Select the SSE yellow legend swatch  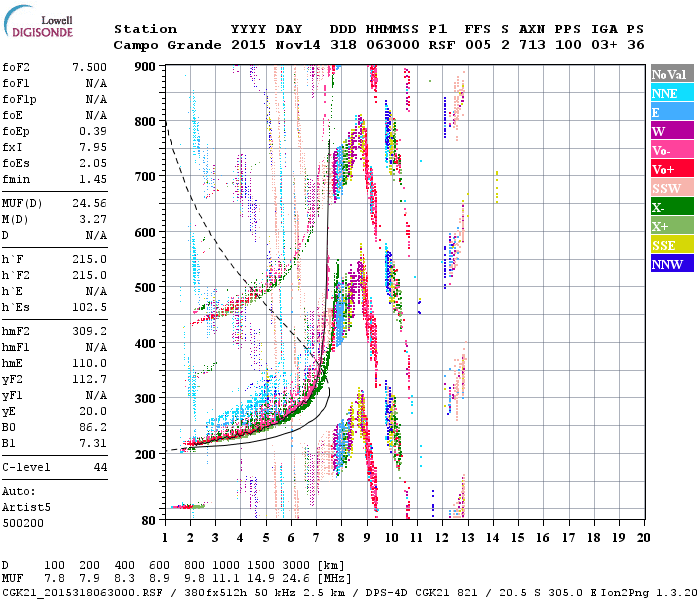pos(672,245)
